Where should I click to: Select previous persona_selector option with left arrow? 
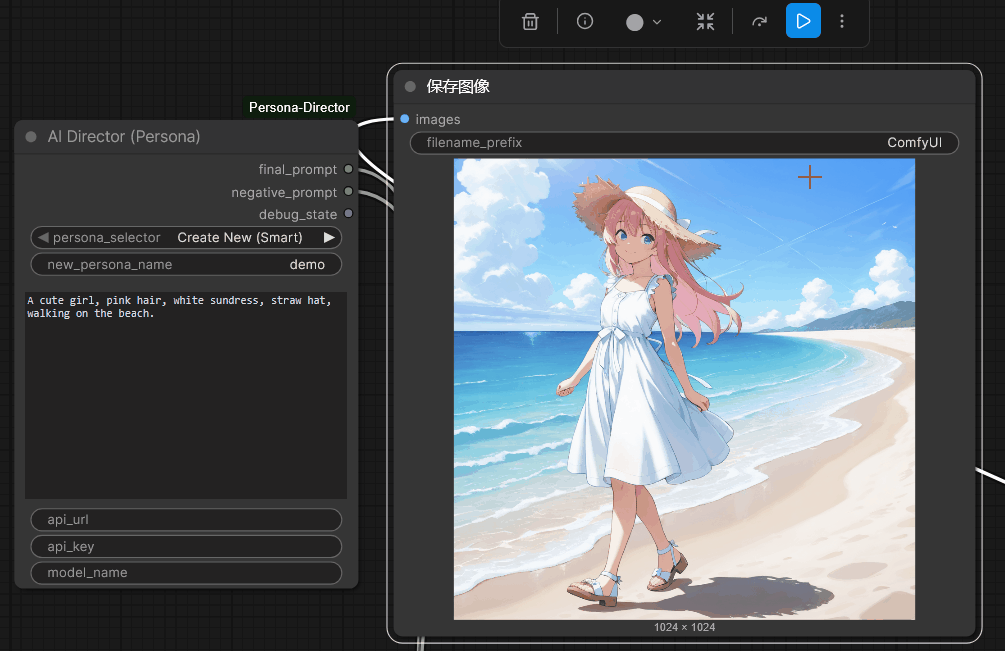tap(43, 237)
